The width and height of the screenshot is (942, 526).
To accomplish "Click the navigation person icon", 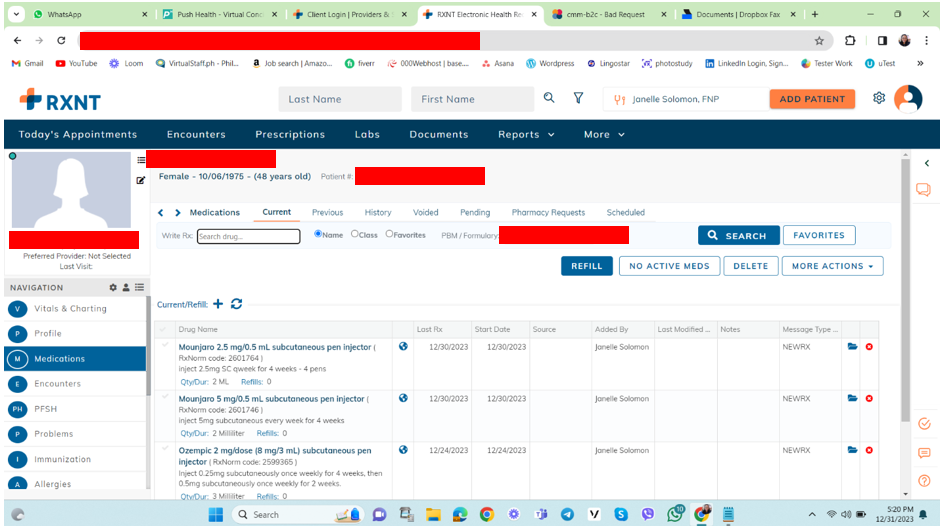I will point(126,288).
